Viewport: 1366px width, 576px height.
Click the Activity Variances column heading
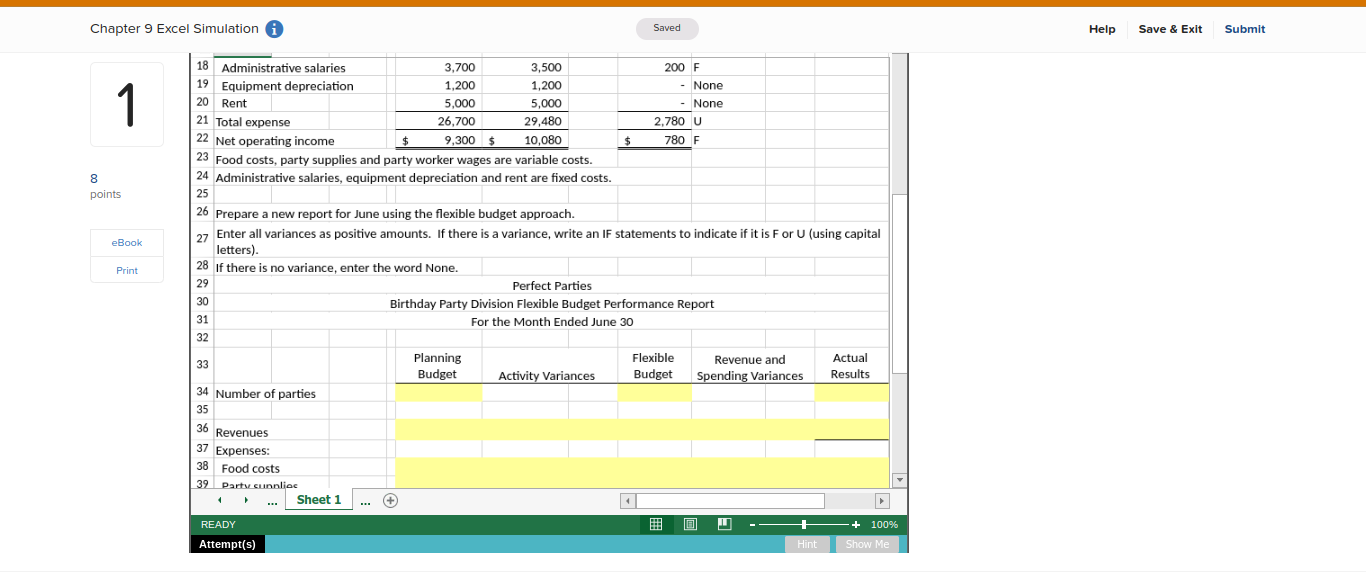point(547,376)
